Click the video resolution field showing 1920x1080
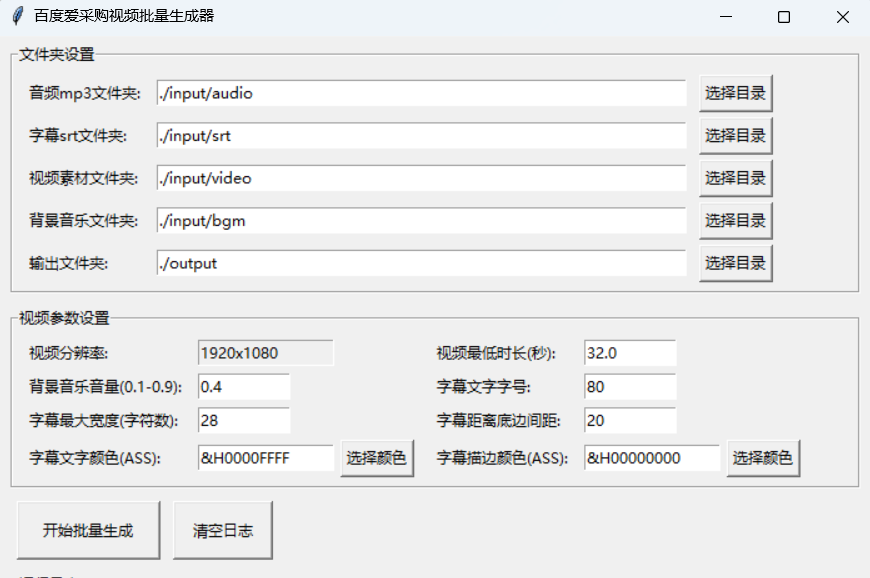This screenshot has height=578, width=870. [264, 352]
